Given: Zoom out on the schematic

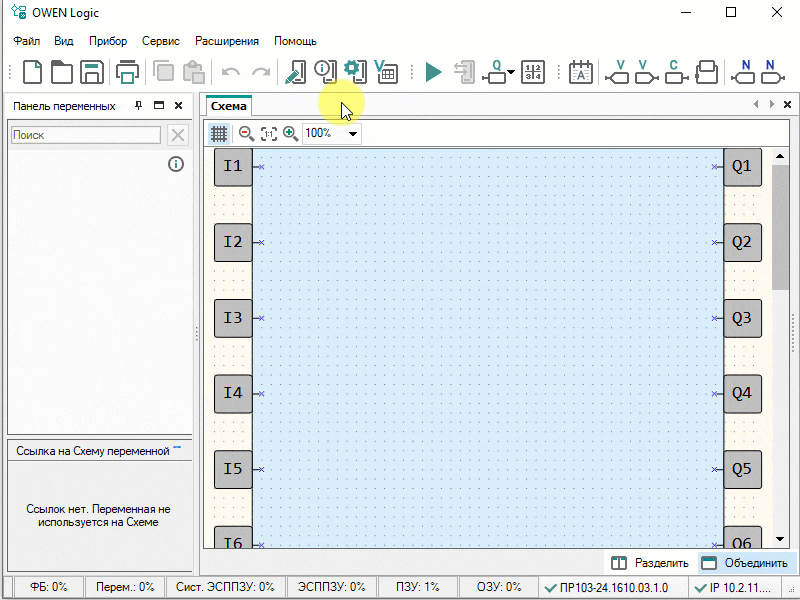Looking at the screenshot, I should point(246,133).
